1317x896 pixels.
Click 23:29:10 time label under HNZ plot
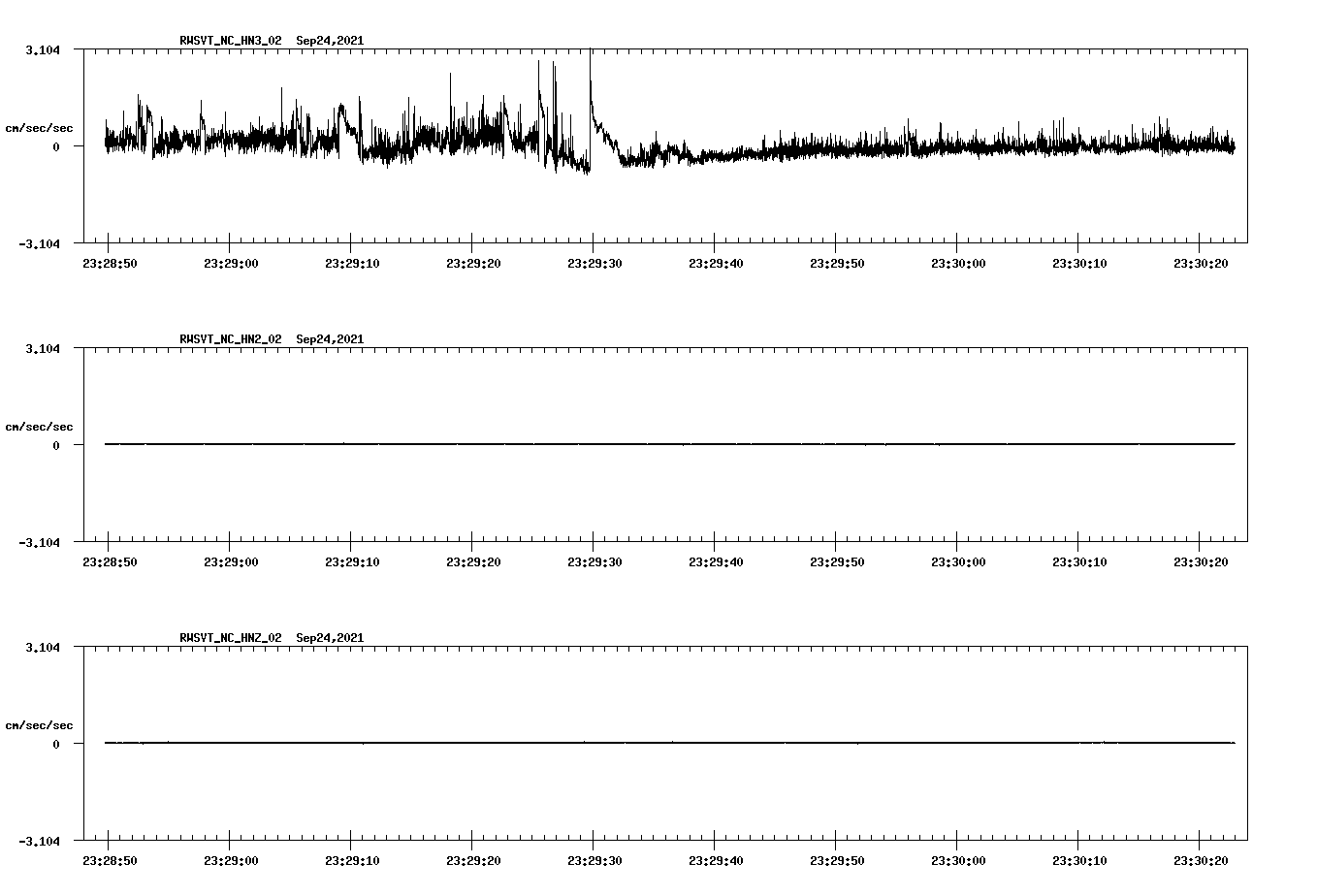(x=351, y=860)
